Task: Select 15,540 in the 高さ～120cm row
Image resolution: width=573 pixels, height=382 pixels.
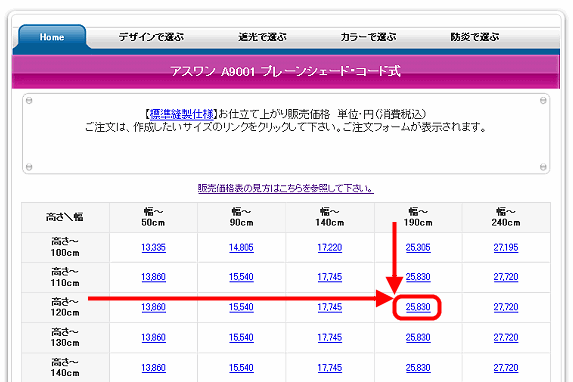Action: tap(241, 307)
